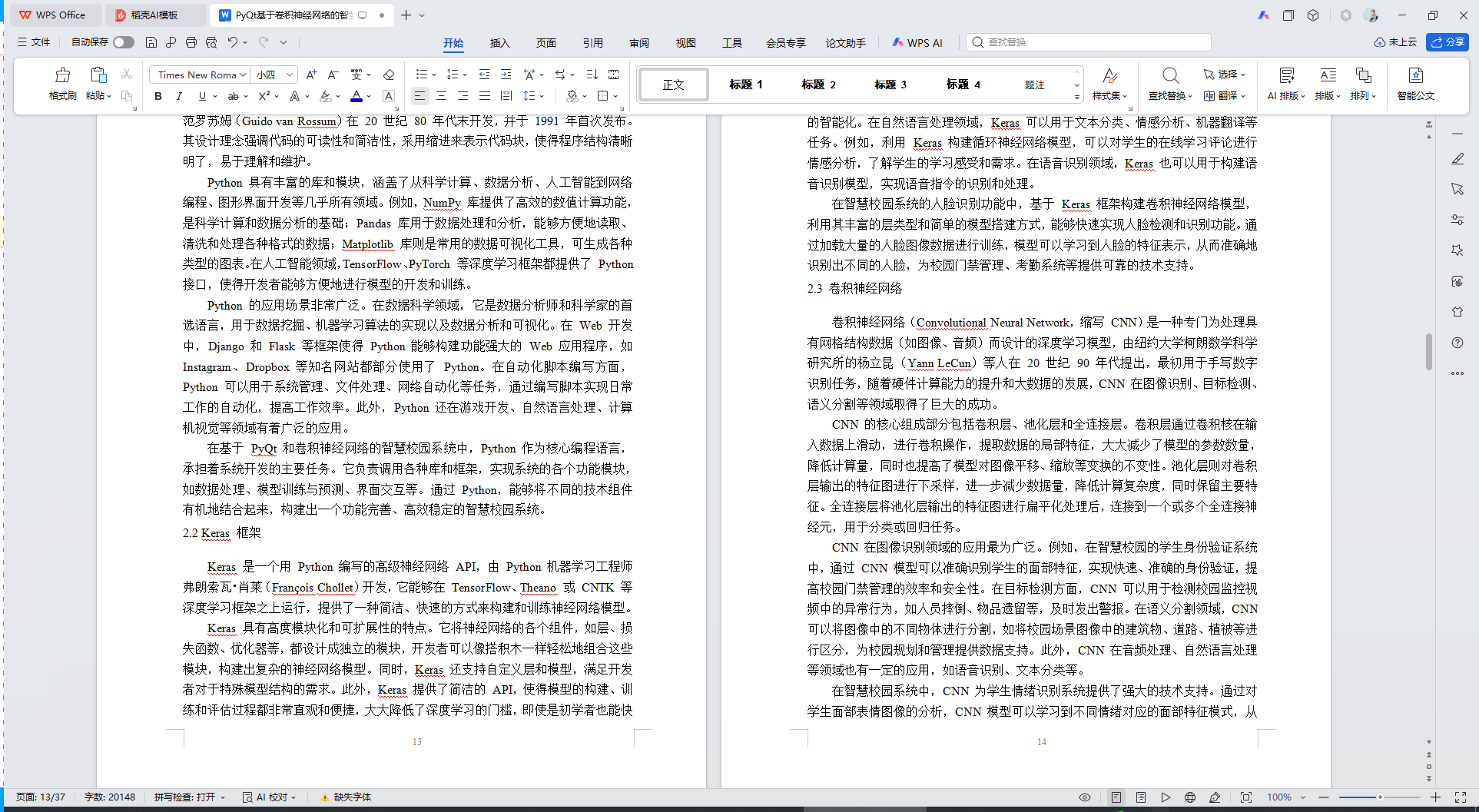
Task: Toggle eye protection mode in status bar
Action: pyautogui.click(x=1085, y=797)
